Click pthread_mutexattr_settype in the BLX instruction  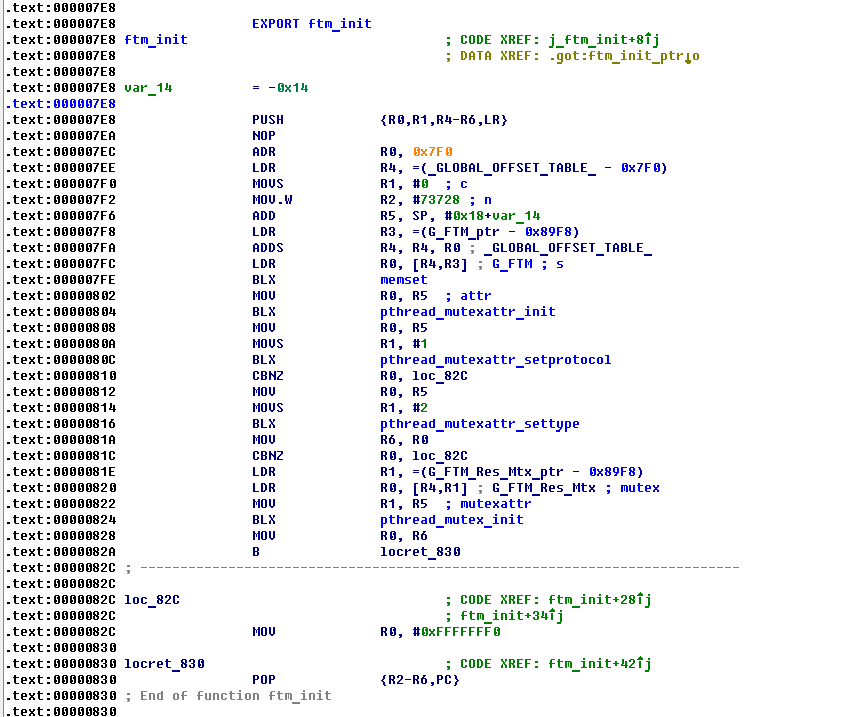coord(479,424)
